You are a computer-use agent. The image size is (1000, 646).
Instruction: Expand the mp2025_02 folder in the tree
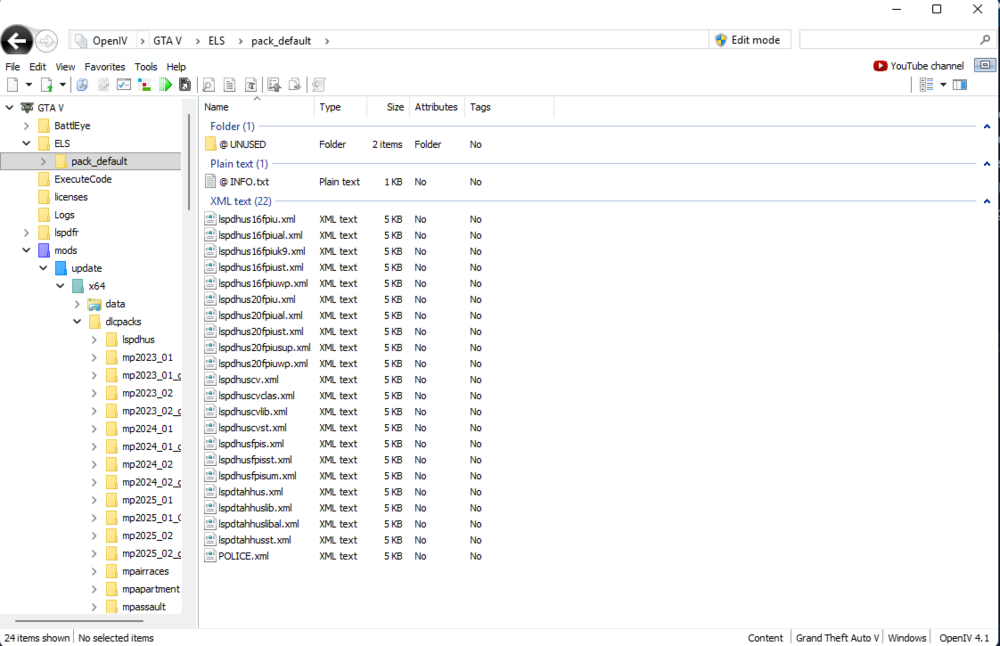(92, 535)
